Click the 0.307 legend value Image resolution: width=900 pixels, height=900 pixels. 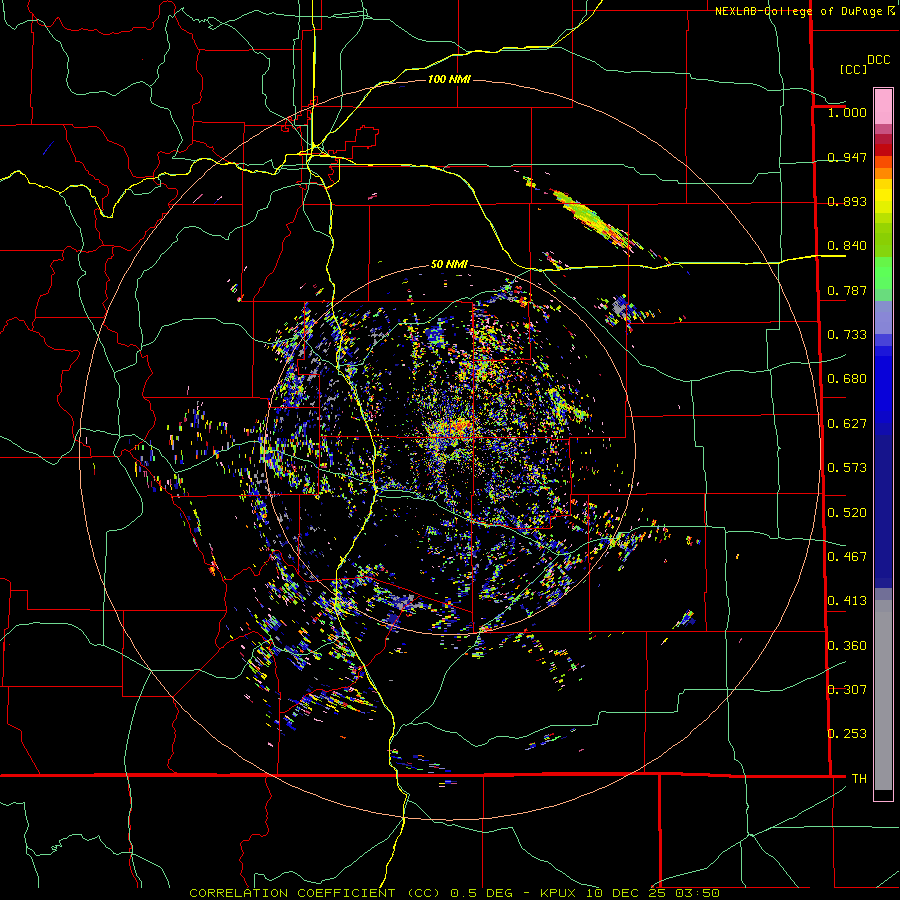[x=847, y=690]
